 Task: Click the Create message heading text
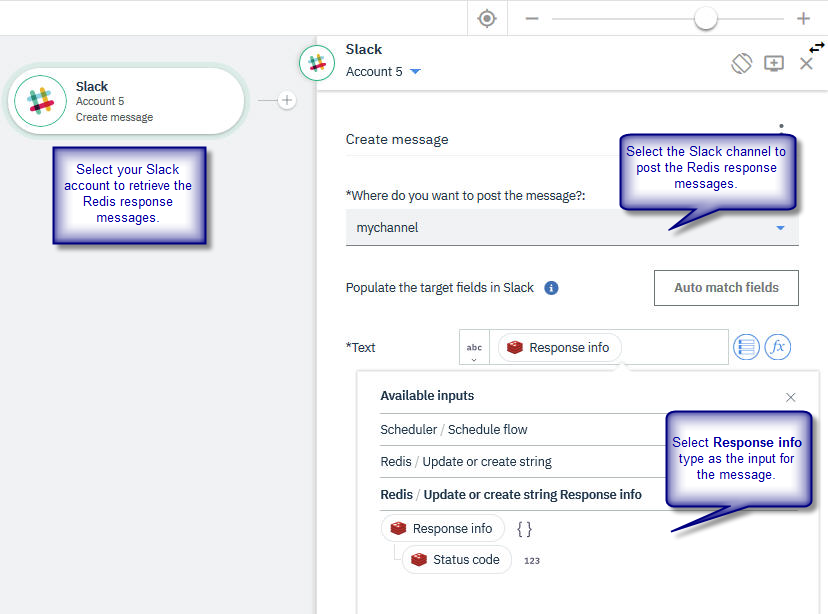(397, 139)
